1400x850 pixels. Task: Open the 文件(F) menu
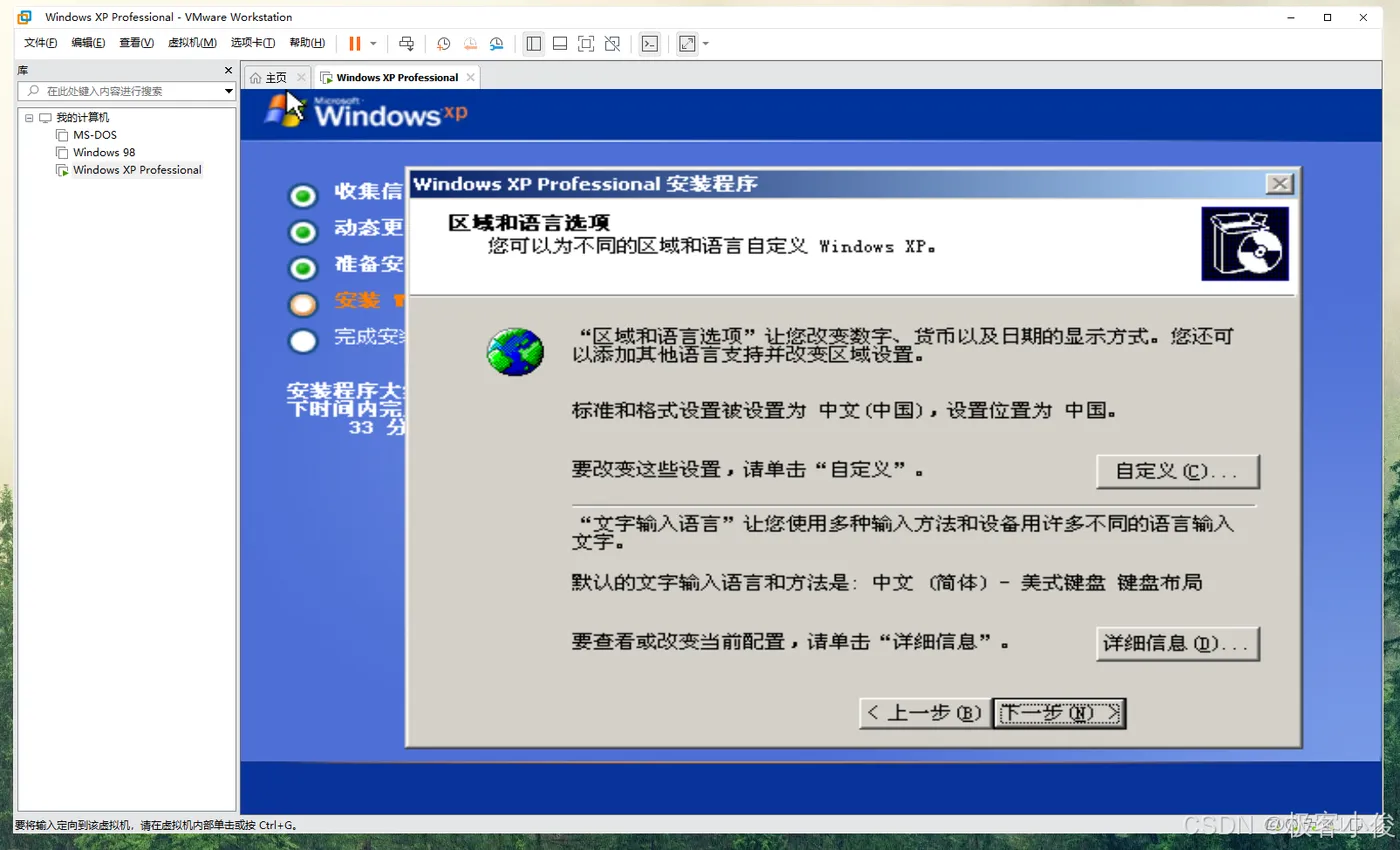(41, 43)
